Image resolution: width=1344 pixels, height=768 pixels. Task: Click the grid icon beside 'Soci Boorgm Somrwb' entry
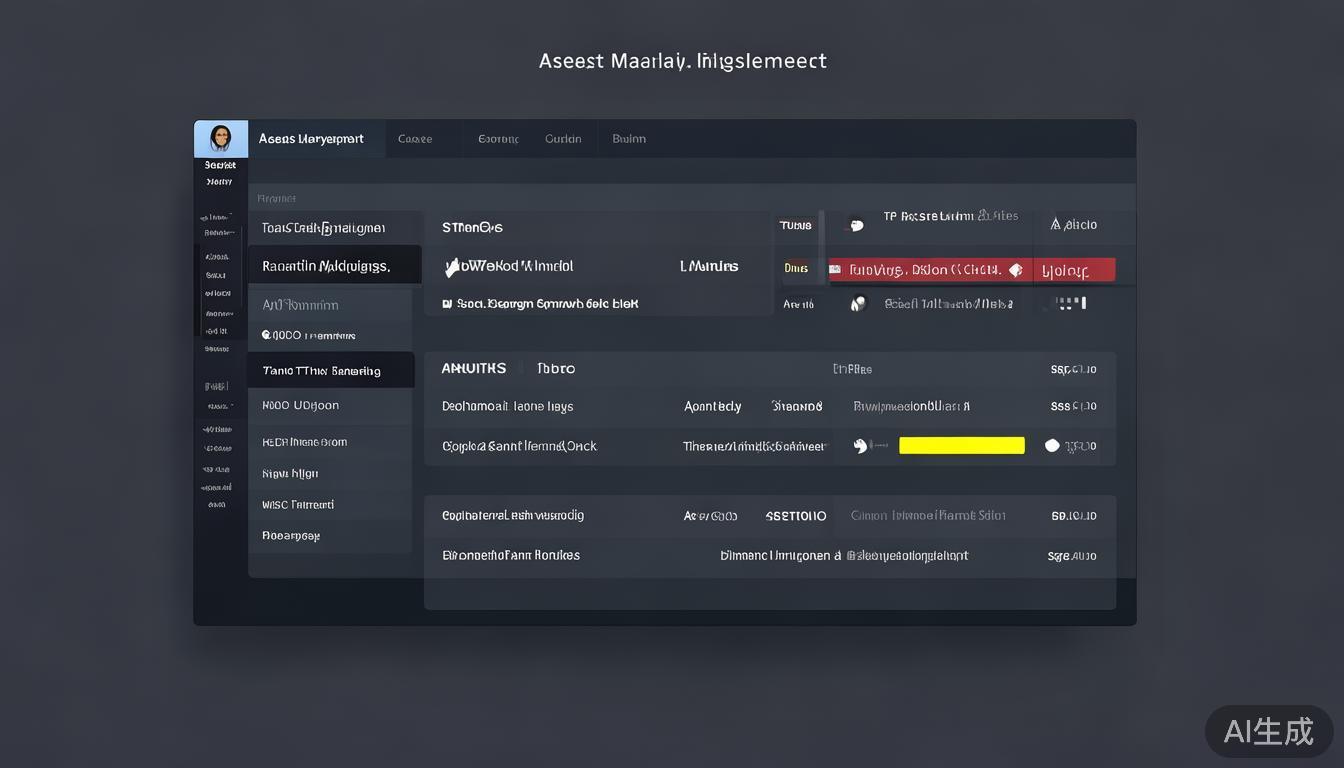click(x=449, y=303)
